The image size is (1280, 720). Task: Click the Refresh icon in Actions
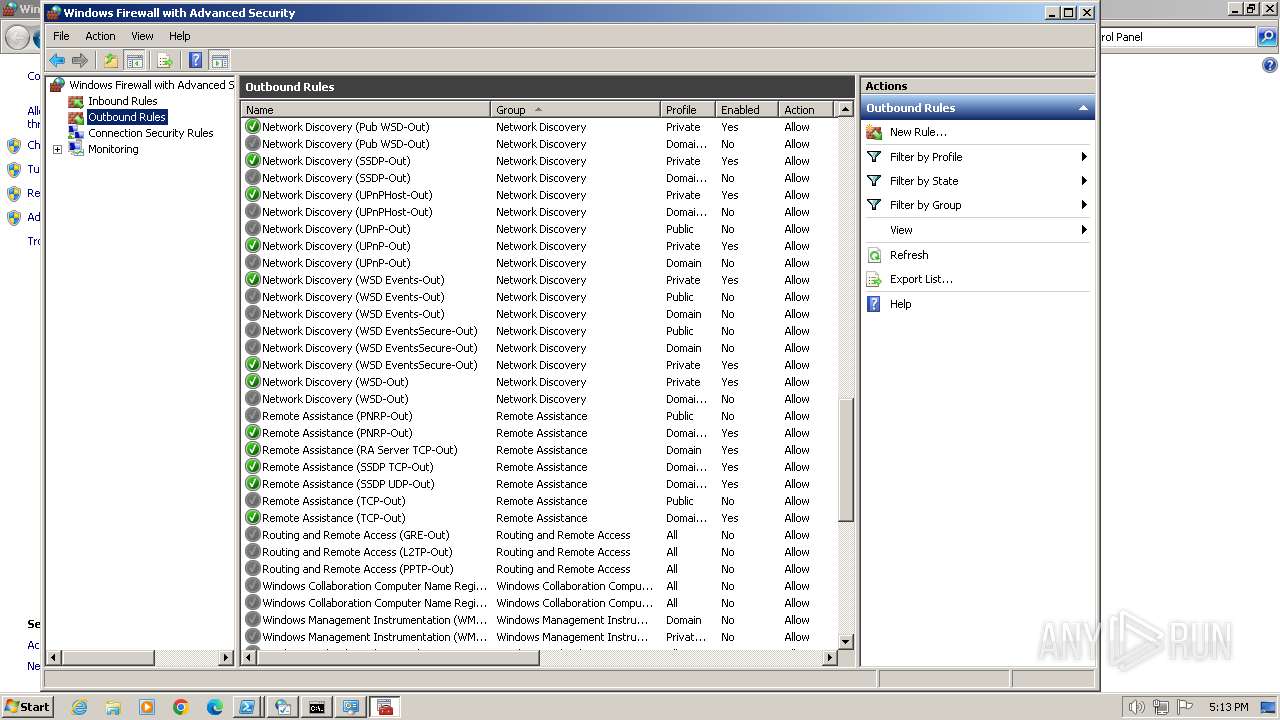874,255
